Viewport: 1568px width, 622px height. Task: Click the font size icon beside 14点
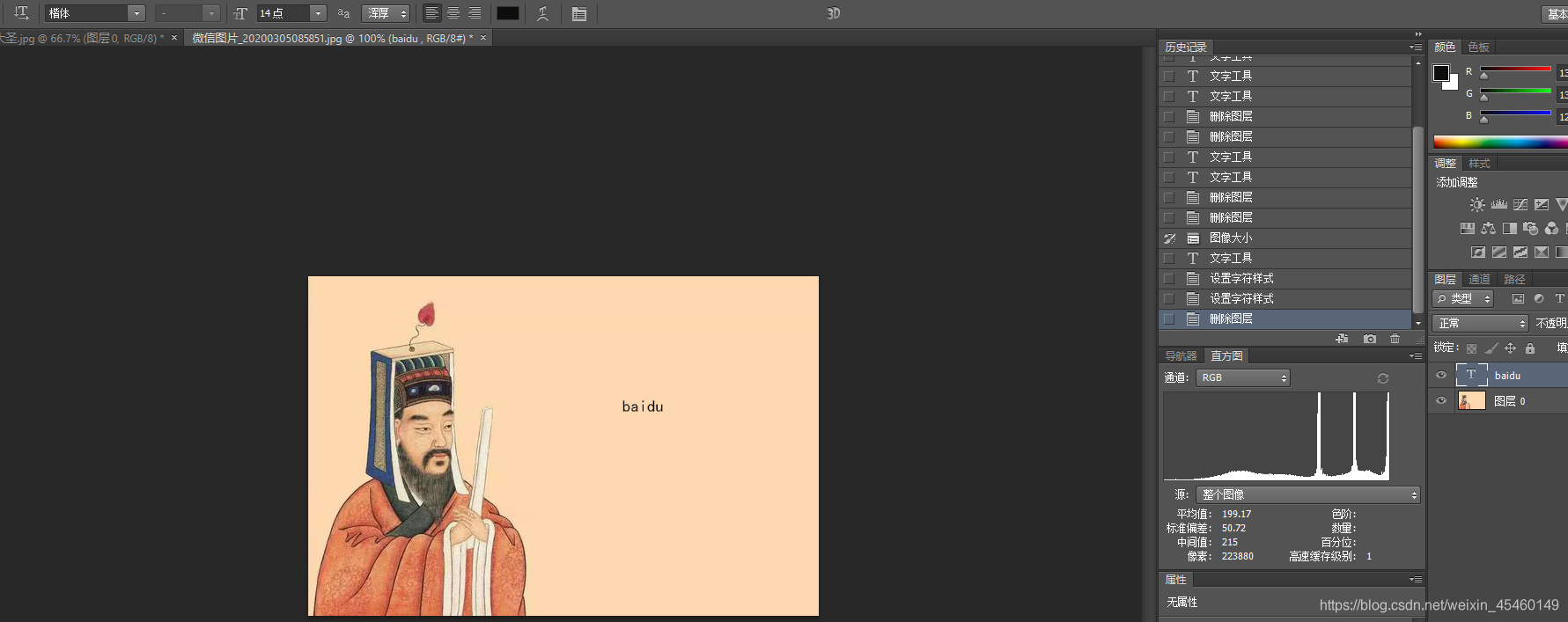point(241,13)
